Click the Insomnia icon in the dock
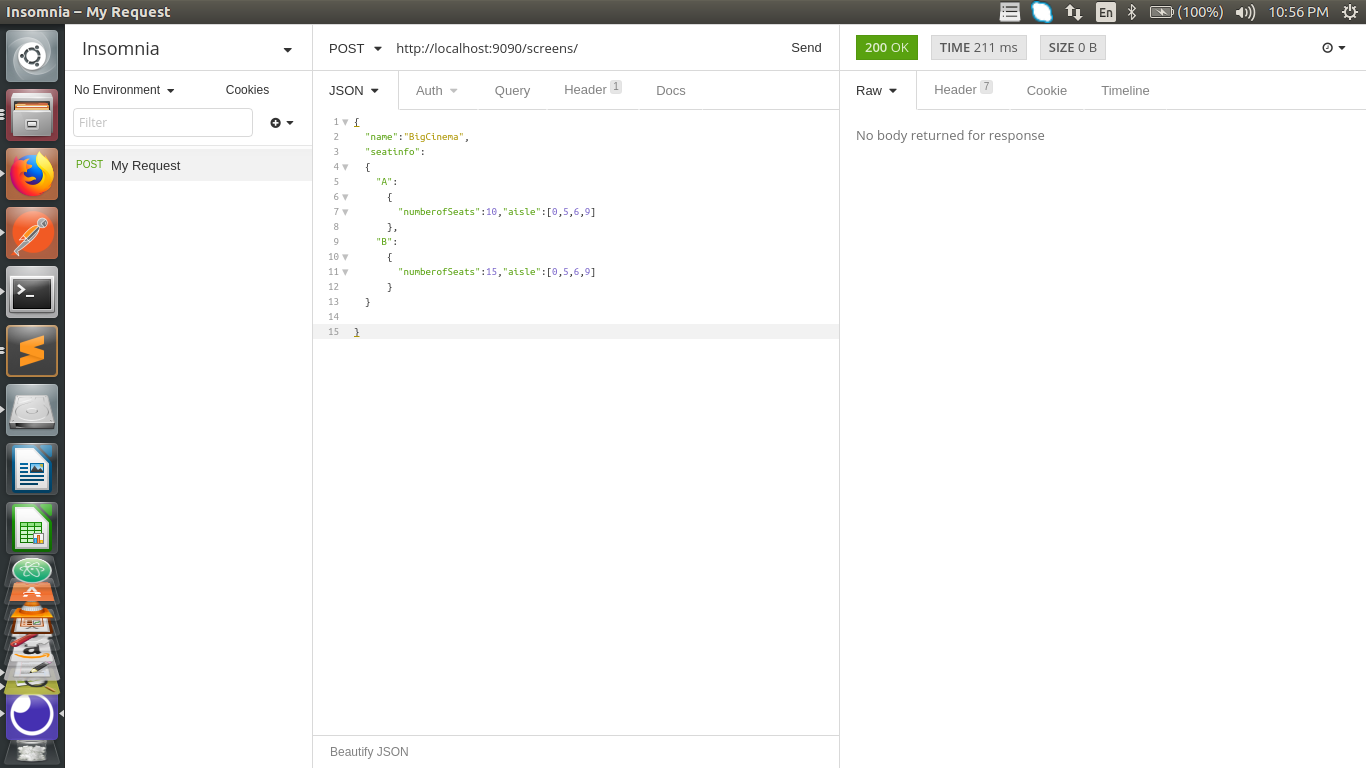Viewport: 1366px width, 768px height. point(32,714)
